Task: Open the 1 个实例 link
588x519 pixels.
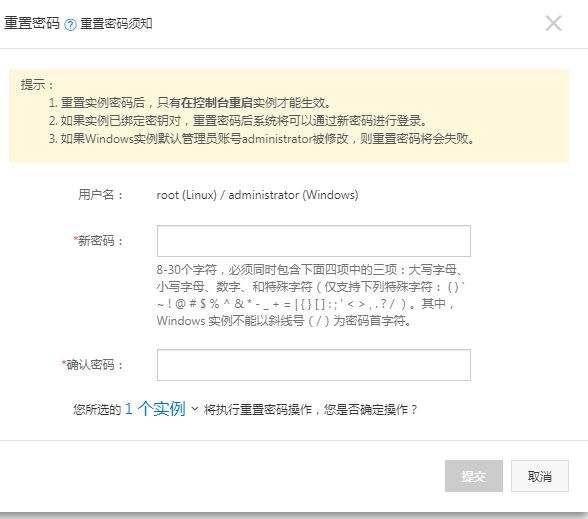Action: click(155, 409)
